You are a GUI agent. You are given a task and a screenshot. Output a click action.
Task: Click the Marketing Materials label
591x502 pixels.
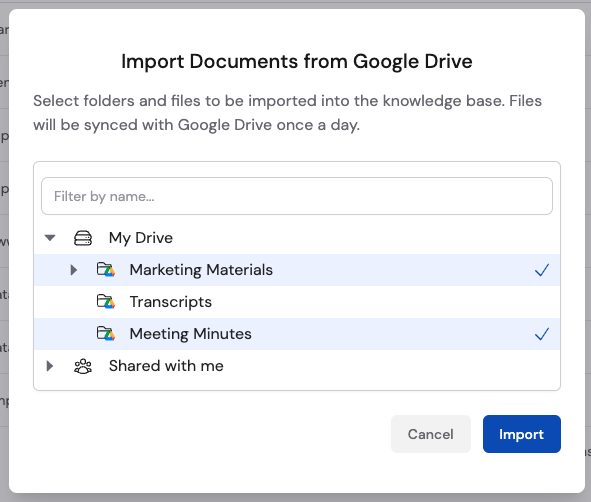[201, 270]
